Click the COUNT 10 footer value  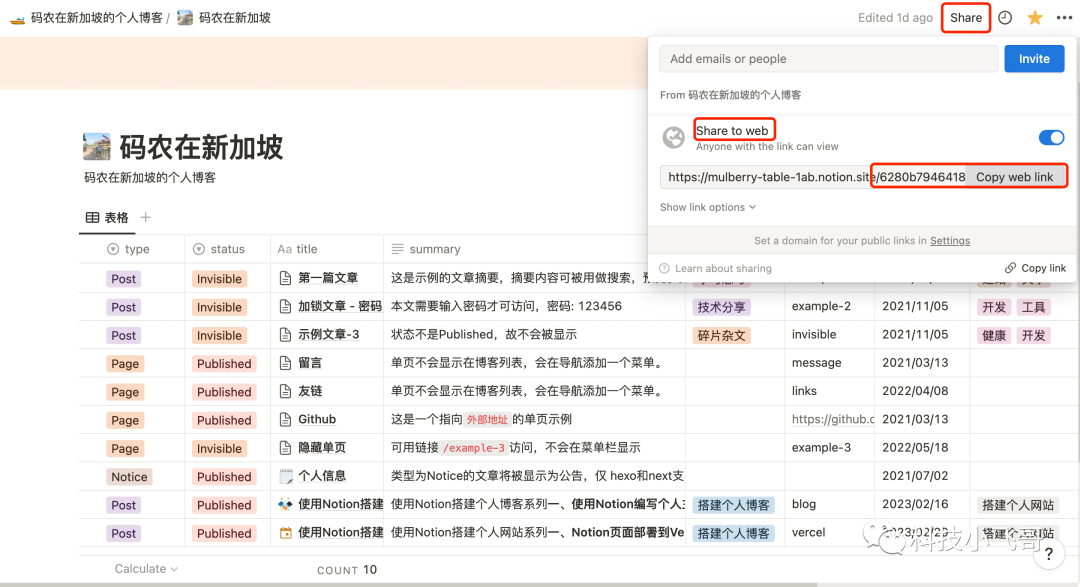point(346,570)
